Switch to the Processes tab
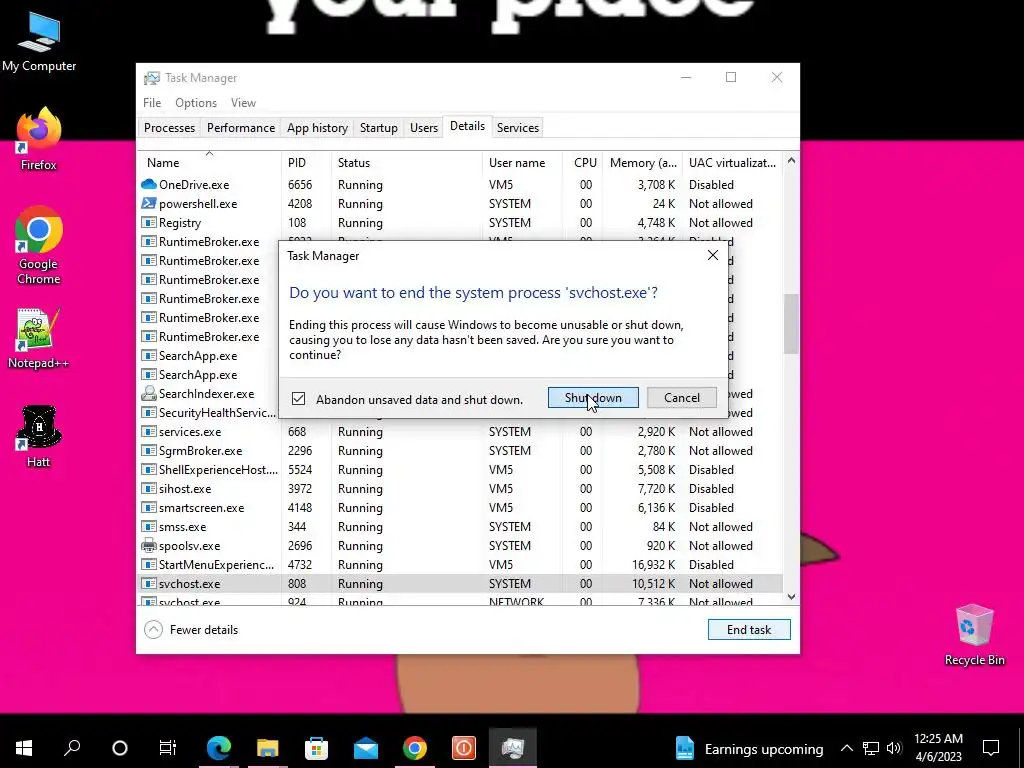 click(169, 128)
